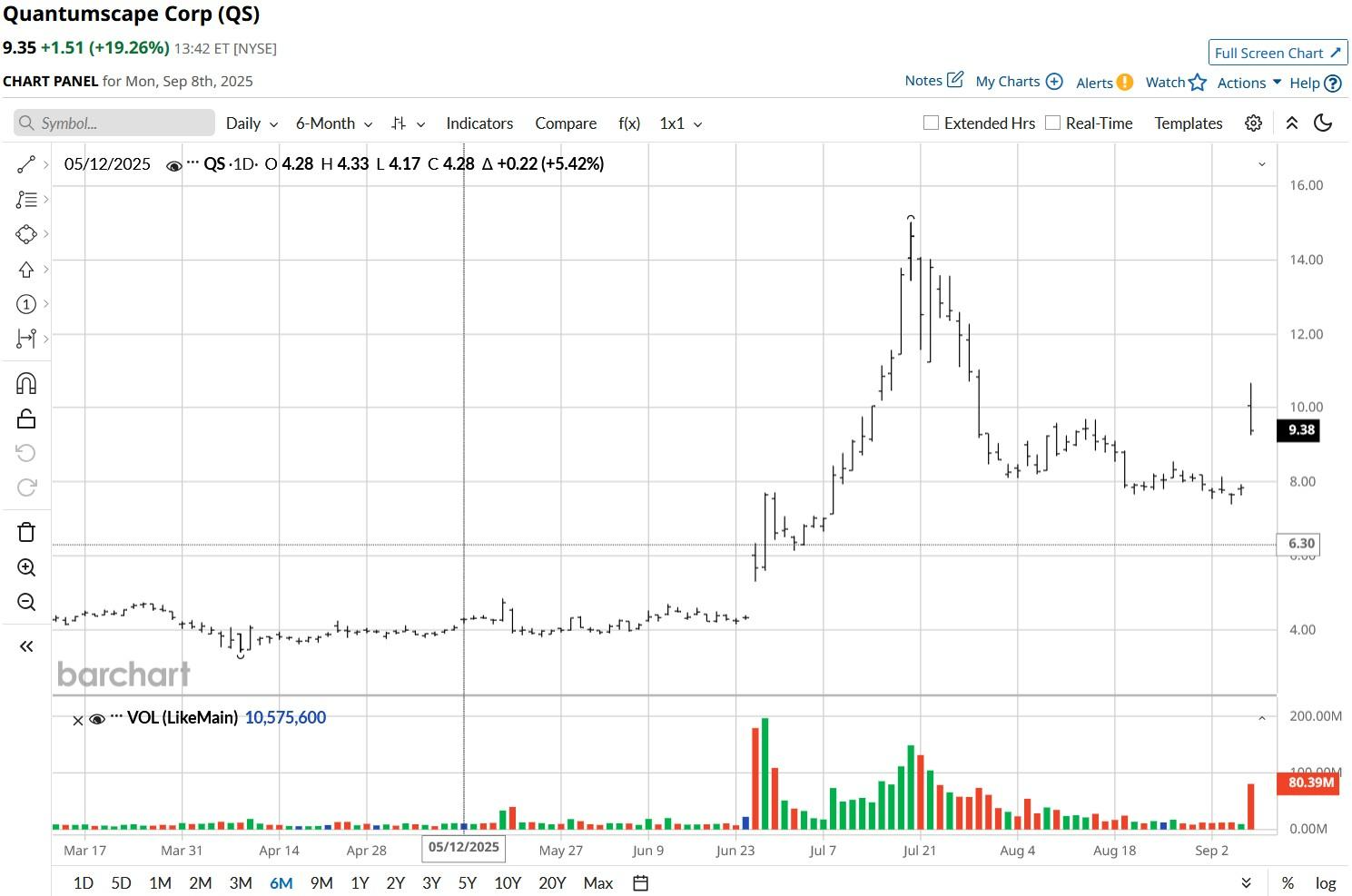This screenshot has height=896, width=1352.
Task: Expand the trend line tool submenu arrow
Action: coord(45,164)
